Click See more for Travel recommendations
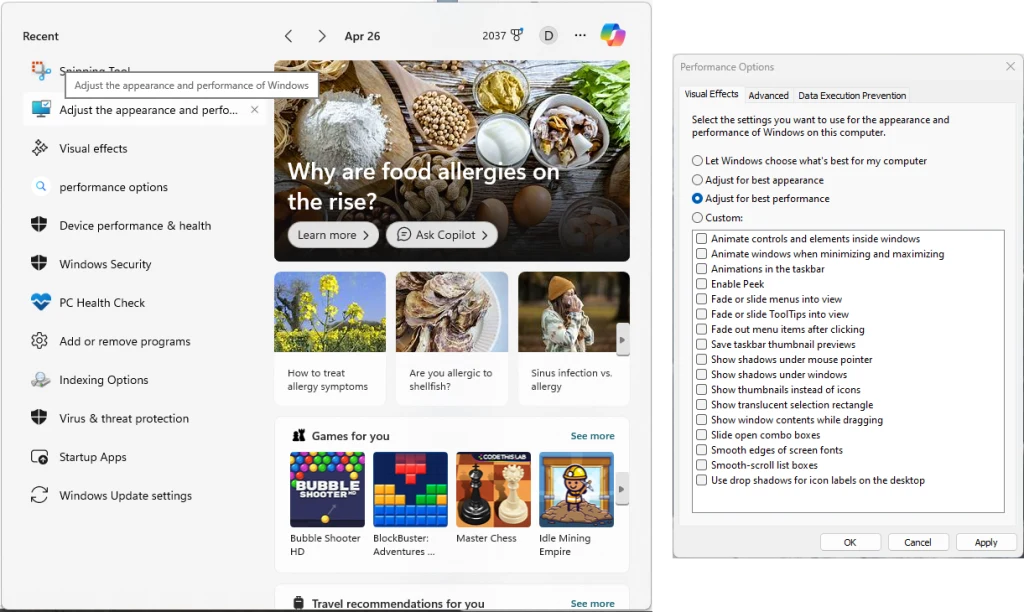This screenshot has width=1024, height=612. (592, 604)
